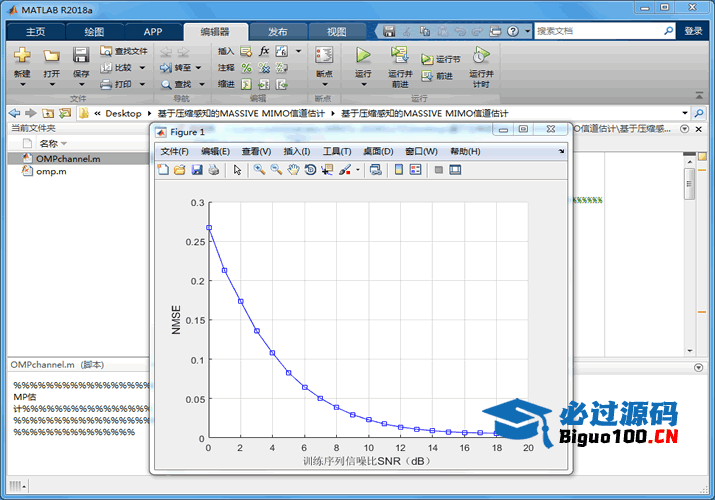The height and width of the screenshot is (500, 715).
Task: Open the 工具(T) menu in Figure window
Action: (336, 152)
